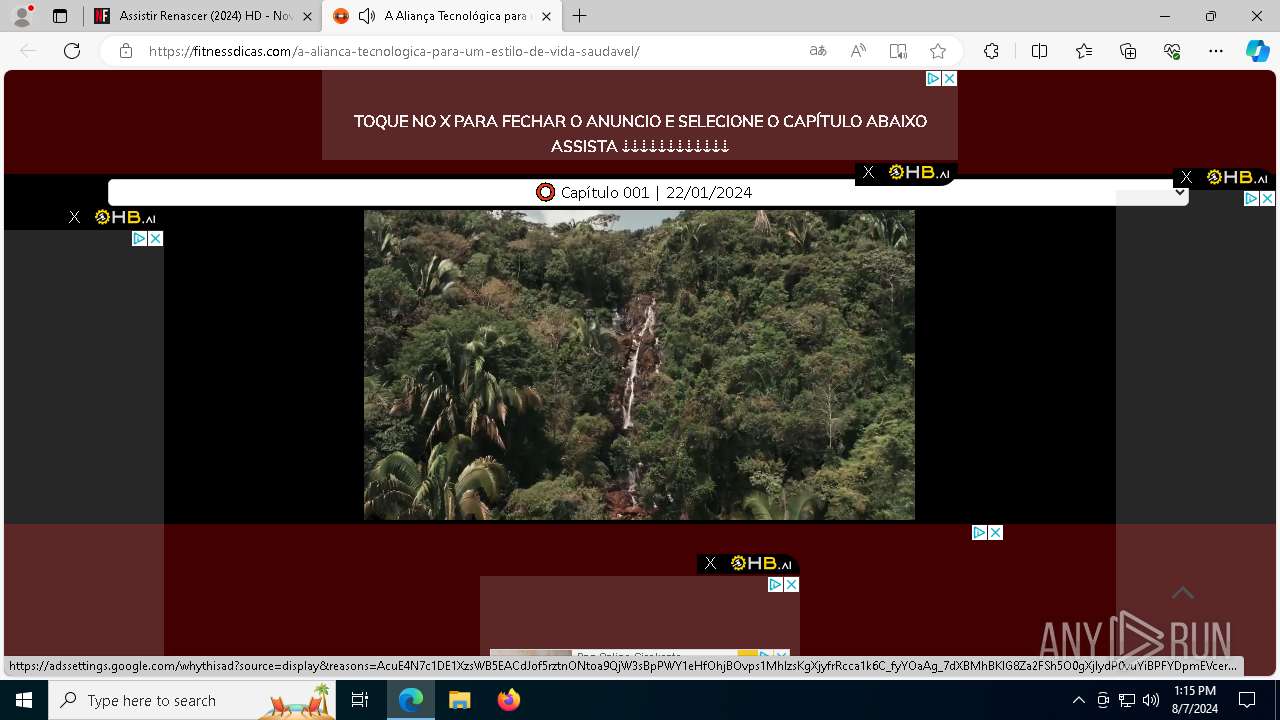
Task: Dismiss the right-side HB.ai overlay X
Action: [x=1186, y=177]
